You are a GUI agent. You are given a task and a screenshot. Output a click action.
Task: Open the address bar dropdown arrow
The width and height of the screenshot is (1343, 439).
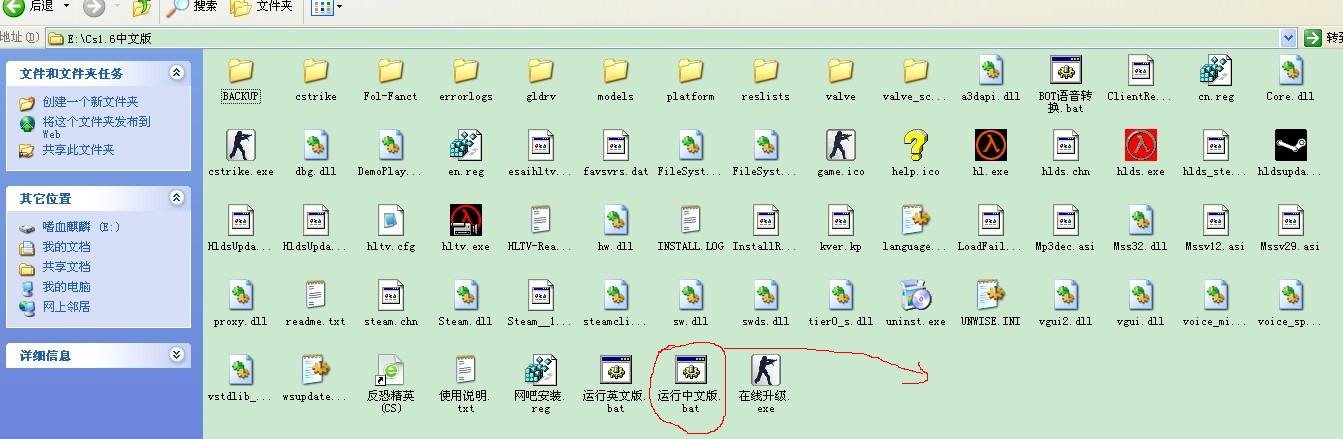point(1288,37)
